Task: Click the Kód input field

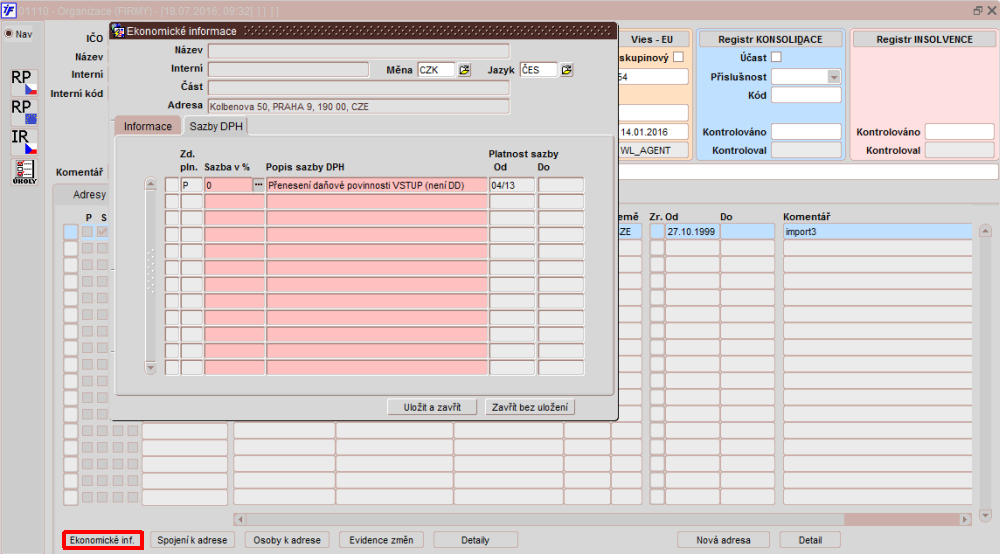Action: point(806,96)
